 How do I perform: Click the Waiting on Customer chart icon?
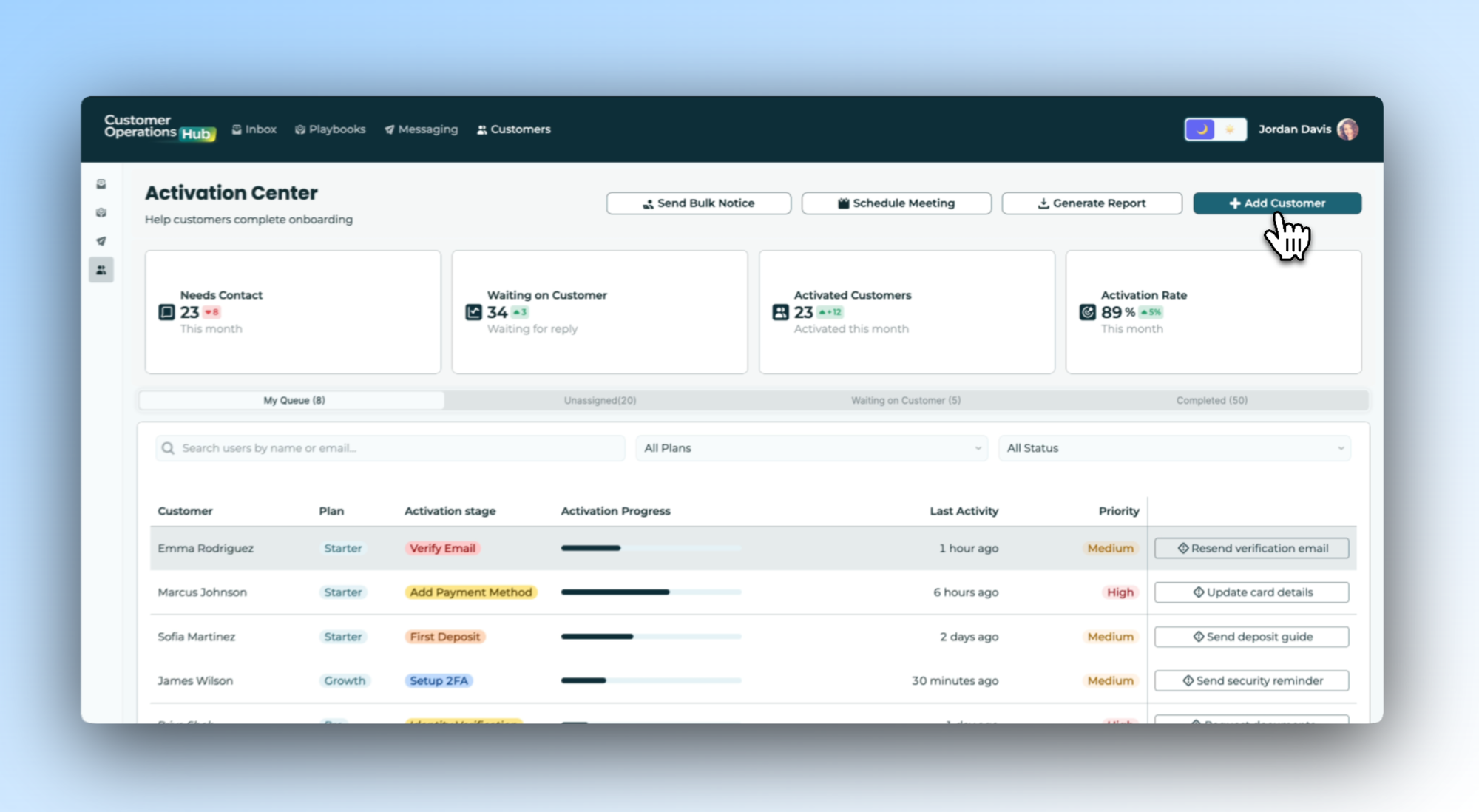(x=473, y=312)
